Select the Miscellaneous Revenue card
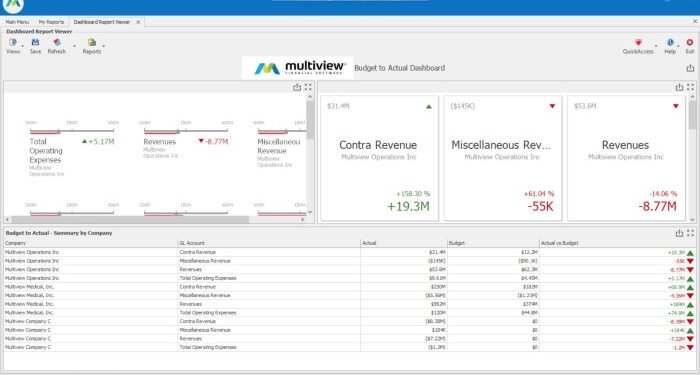 pos(503,158)
